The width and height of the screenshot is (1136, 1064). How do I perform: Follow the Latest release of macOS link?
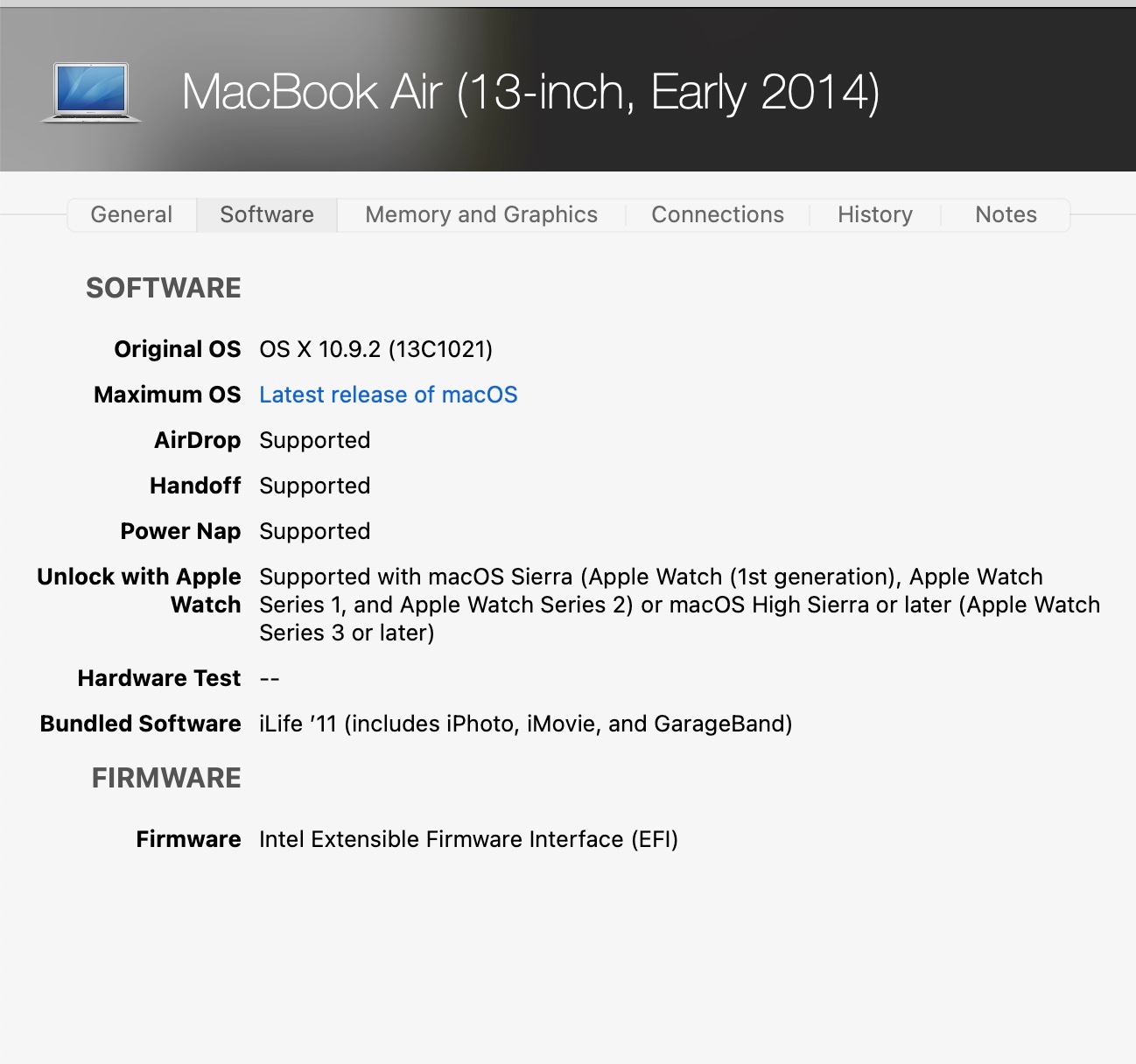click(389, 395)
